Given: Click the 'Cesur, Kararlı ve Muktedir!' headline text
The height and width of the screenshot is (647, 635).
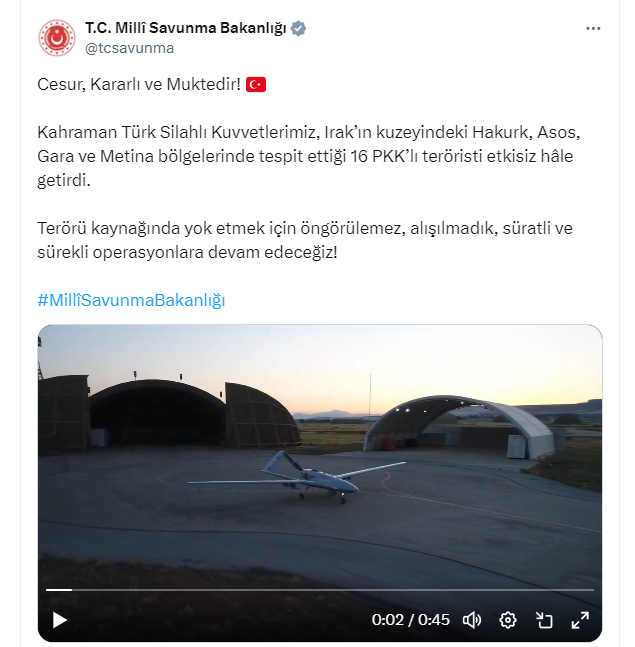Looking at the screenshot, I should click(x=139, y=85).
